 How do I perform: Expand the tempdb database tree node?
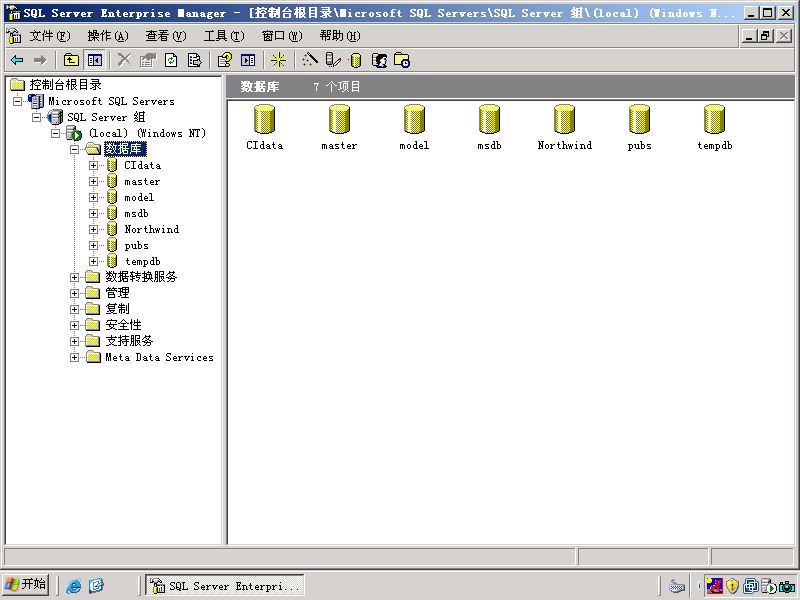[x=93, y=261]
